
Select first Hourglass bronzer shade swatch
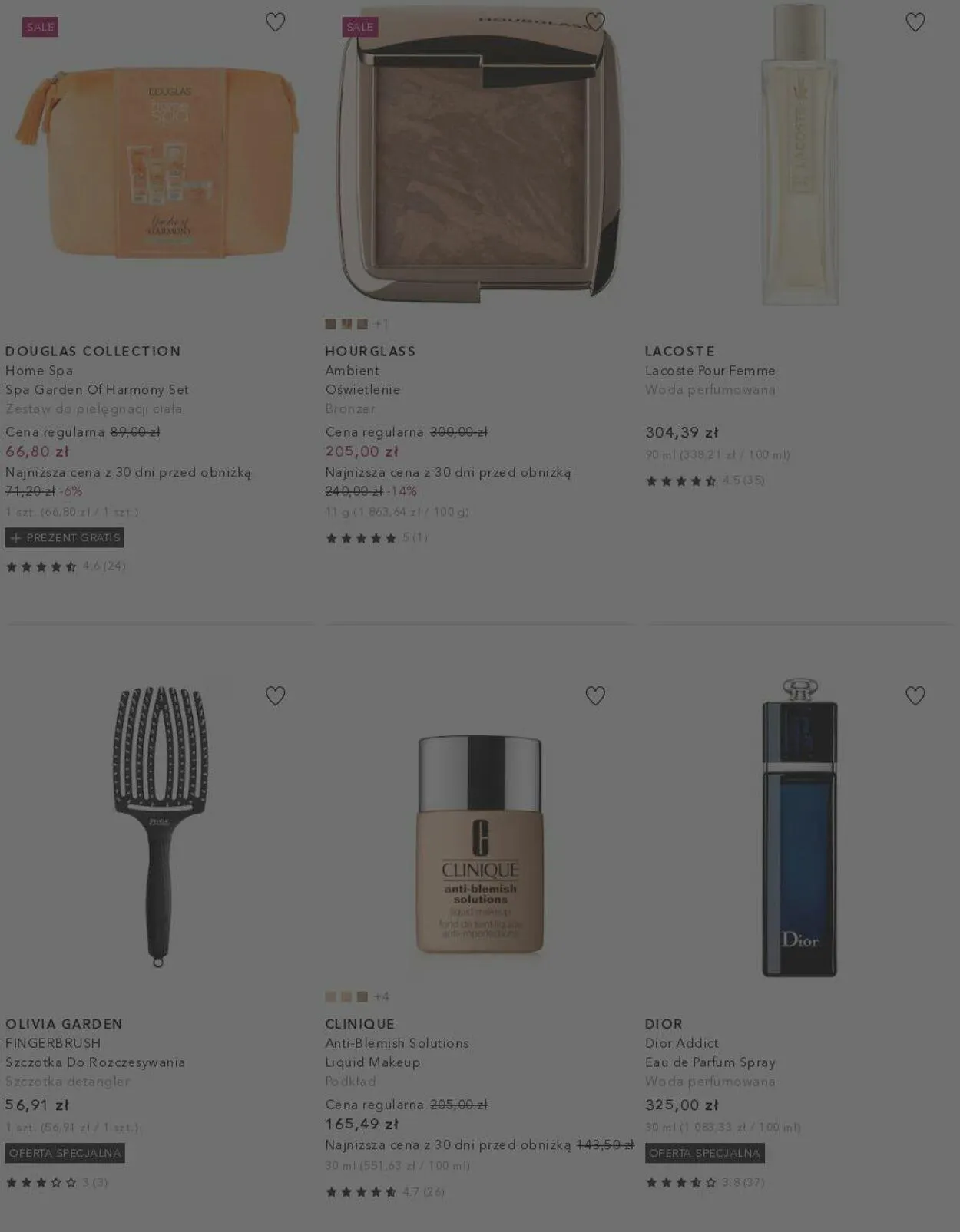(330, 324)
